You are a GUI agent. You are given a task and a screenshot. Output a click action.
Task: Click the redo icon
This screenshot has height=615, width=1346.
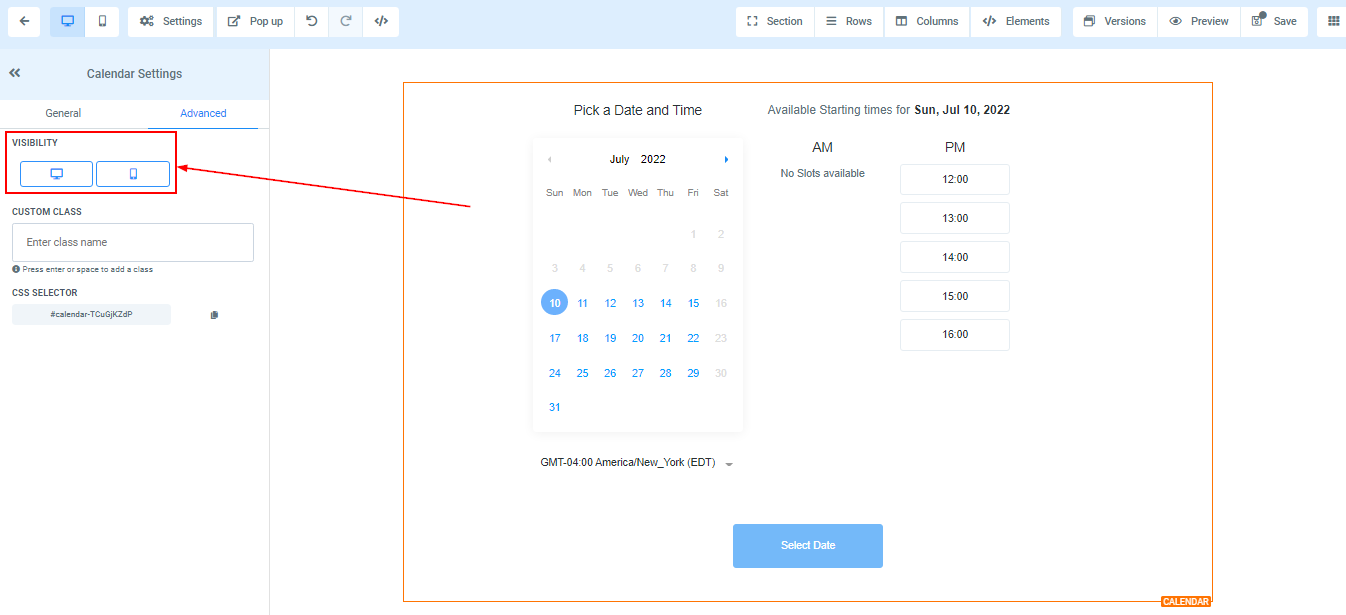coord(346,21)
